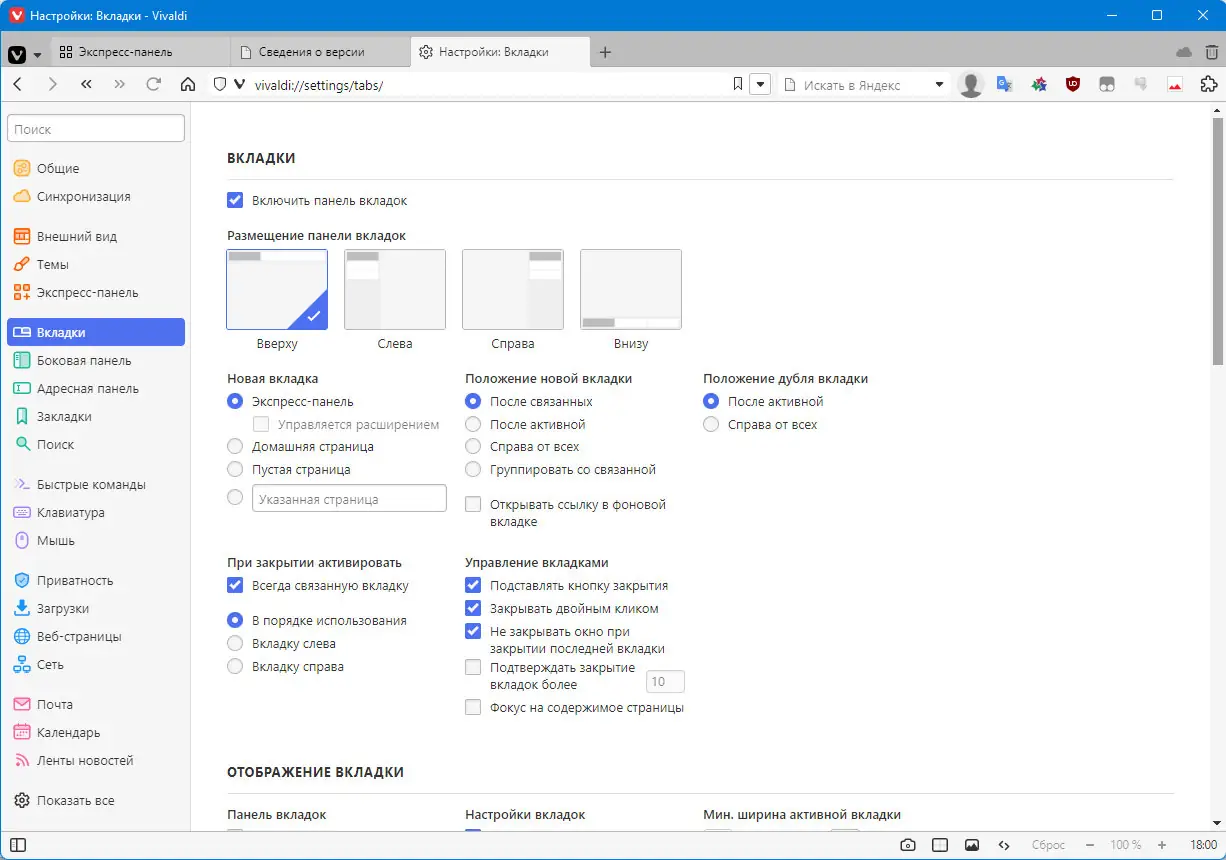
Task: Click the rewind history button
Action: (x=86, y=85)
